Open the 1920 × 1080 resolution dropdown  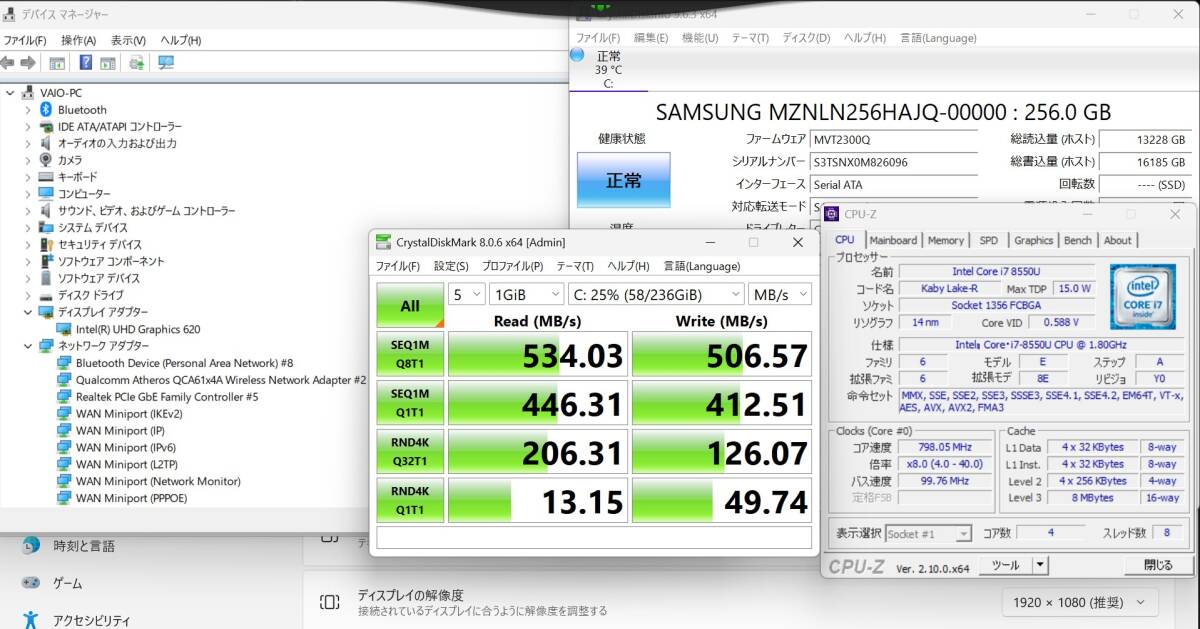(1078, 602)
